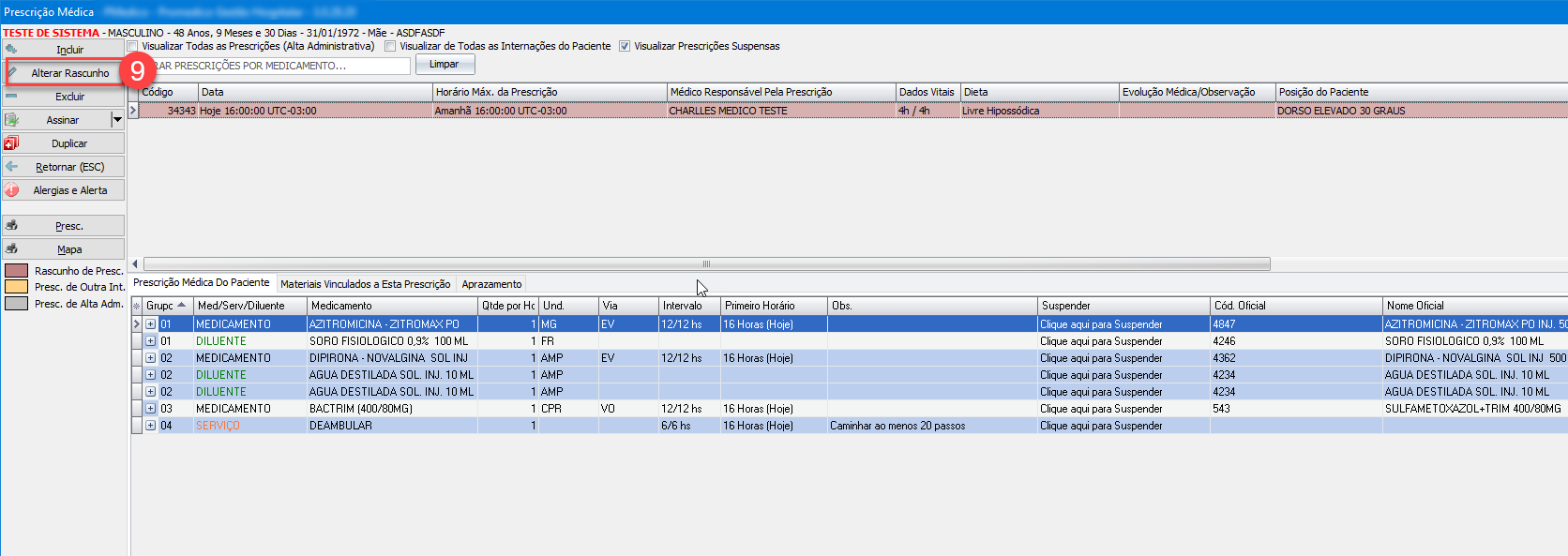Uncheck Visualizar Prescrições Suspensas checkbox
This screenshot has width=1568, height=556.
point(625,46)
